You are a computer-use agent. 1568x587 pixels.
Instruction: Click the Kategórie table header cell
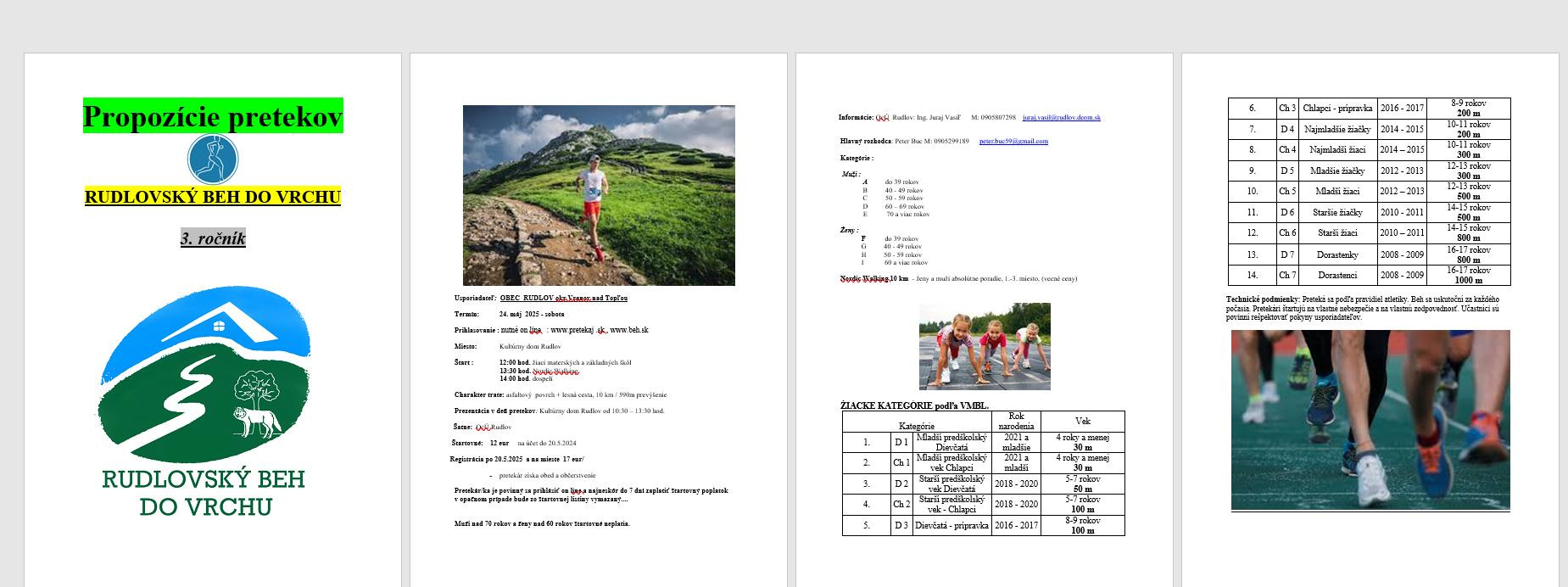point(916,427)
